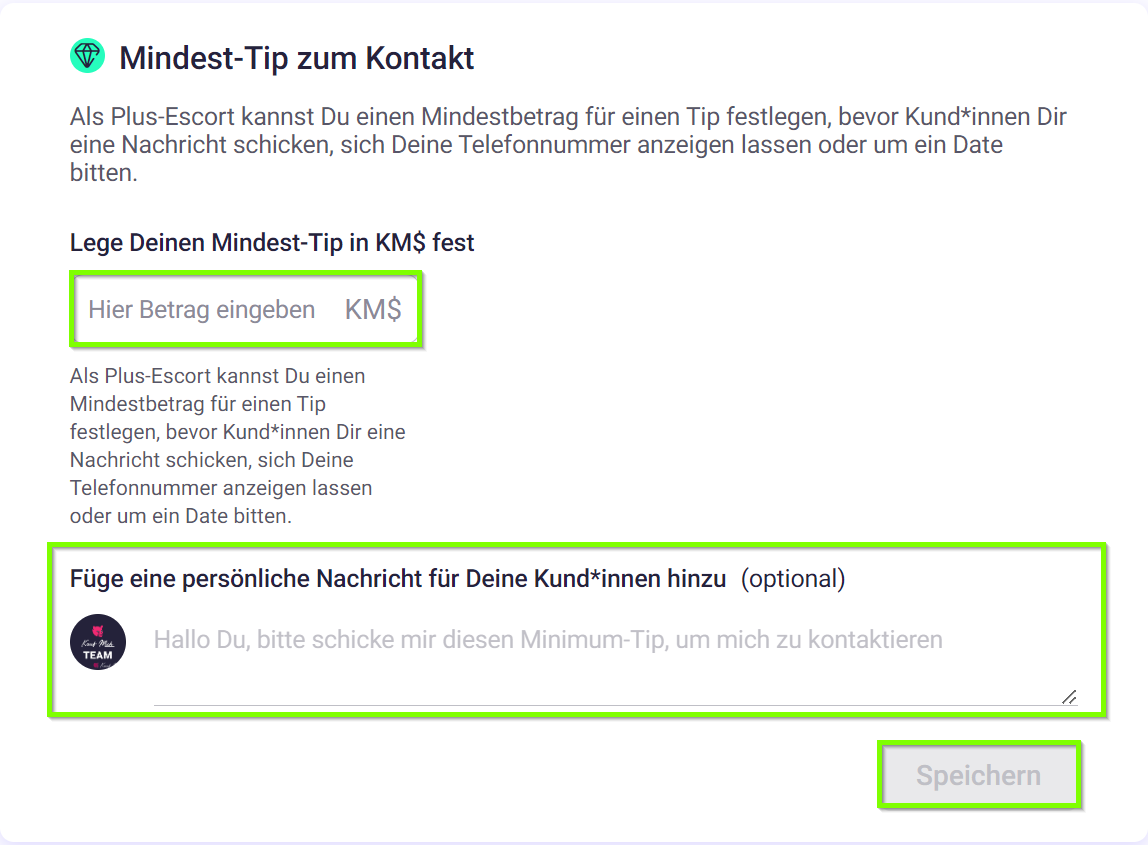This screenshot has height=845, width=1148.
Task: Click the '(optional)' text
Action: [x=793, y=578]
